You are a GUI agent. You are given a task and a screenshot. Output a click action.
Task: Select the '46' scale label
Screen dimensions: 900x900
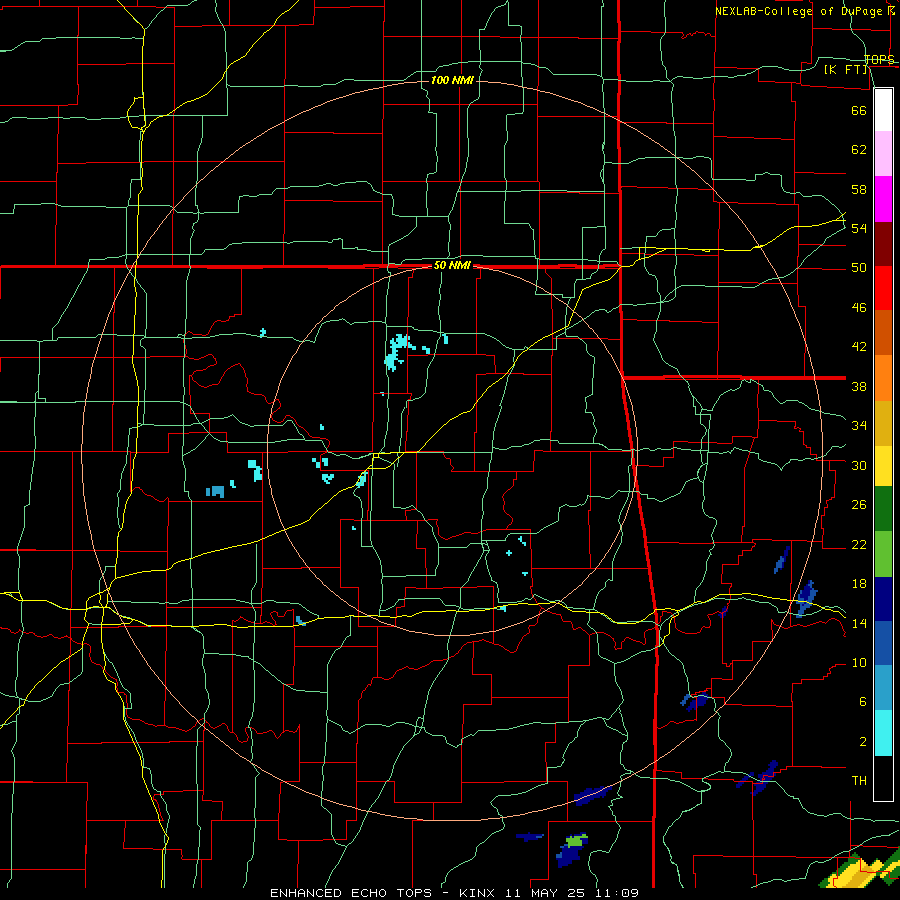click(x=859, y=308)
